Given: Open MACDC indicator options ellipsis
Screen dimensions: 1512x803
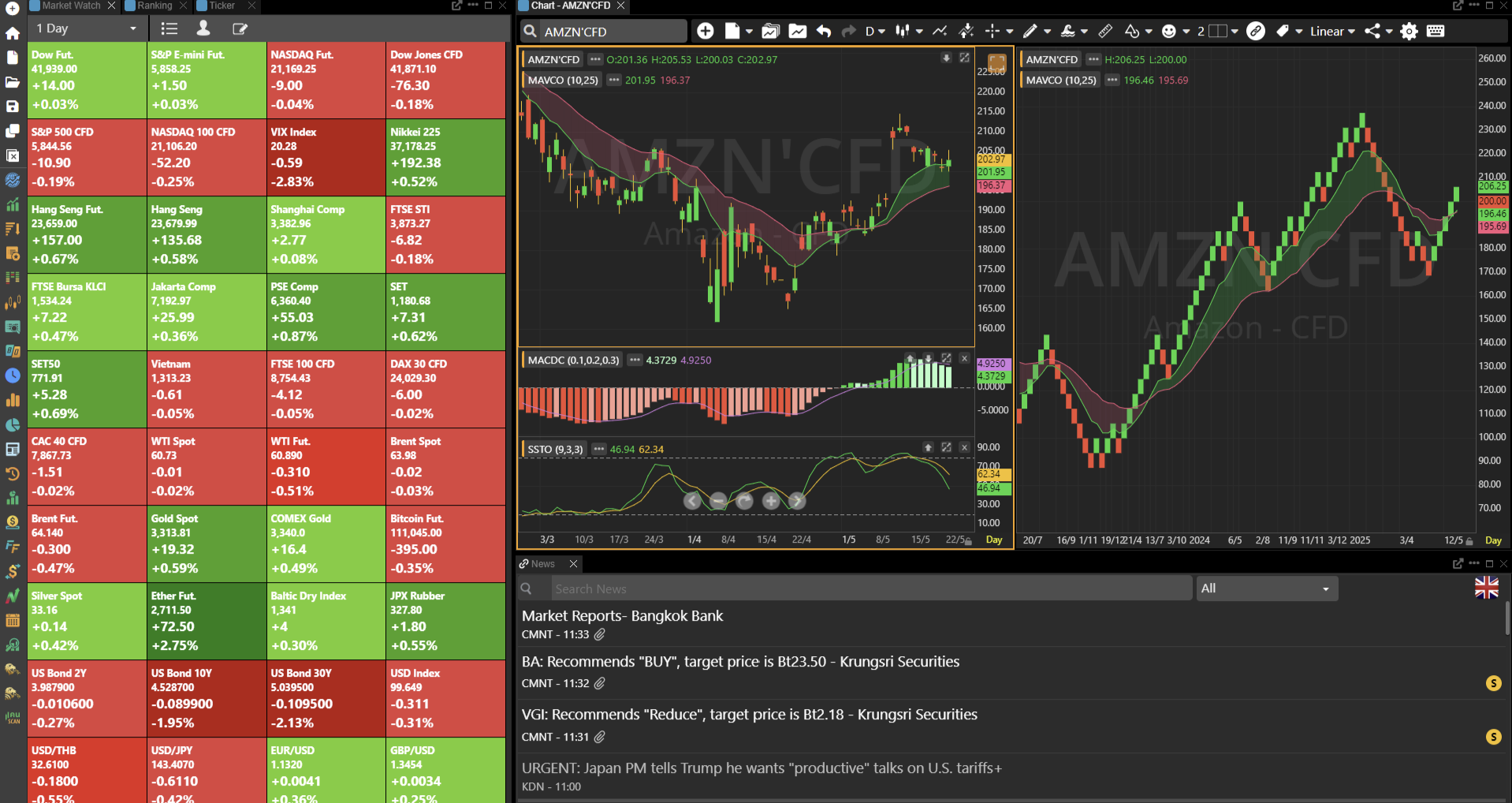Looking at the screenshot, I should (x=635, y=360).
